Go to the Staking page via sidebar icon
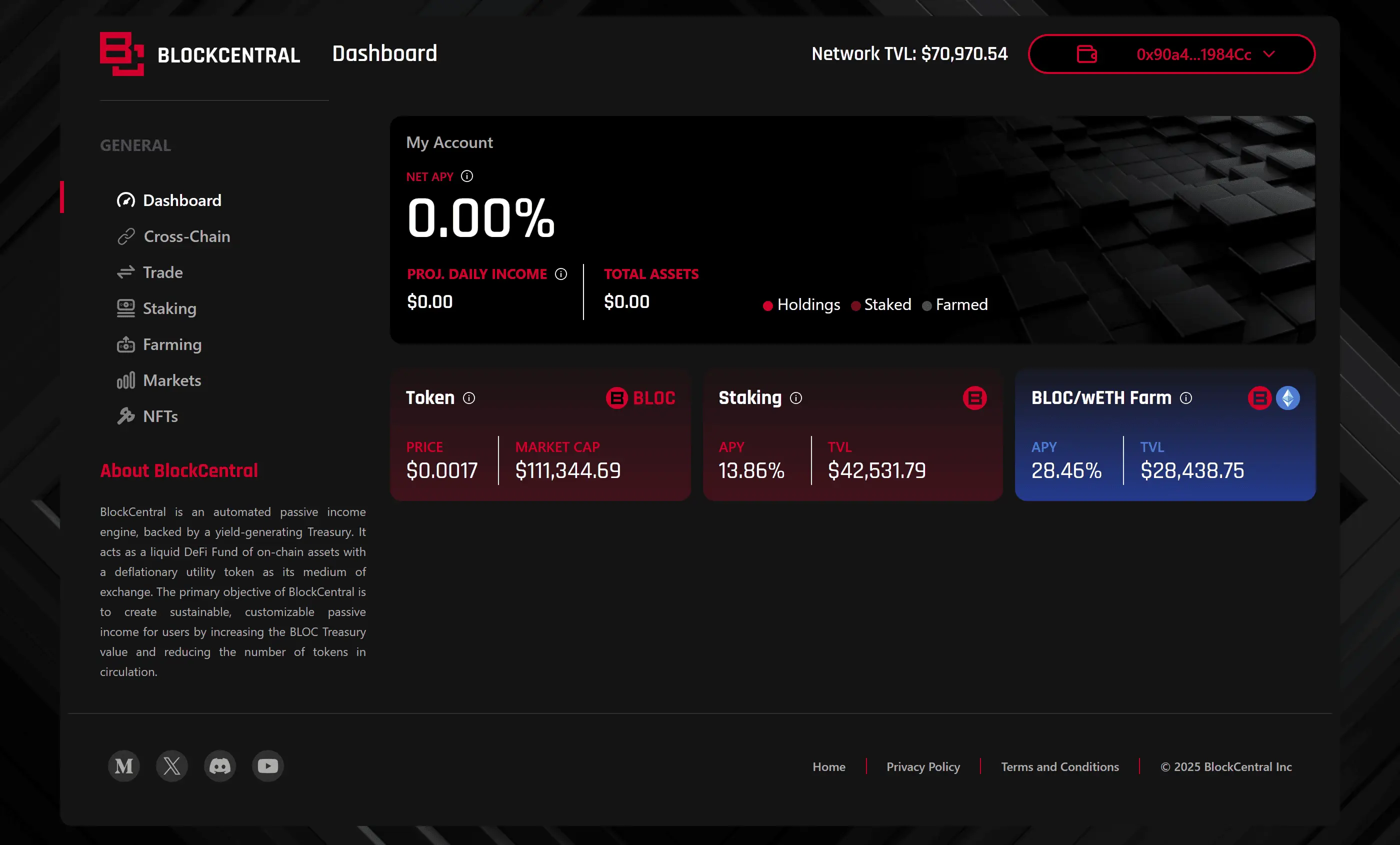This screenshot has width=1400, height=845. (x=125, y=308)
